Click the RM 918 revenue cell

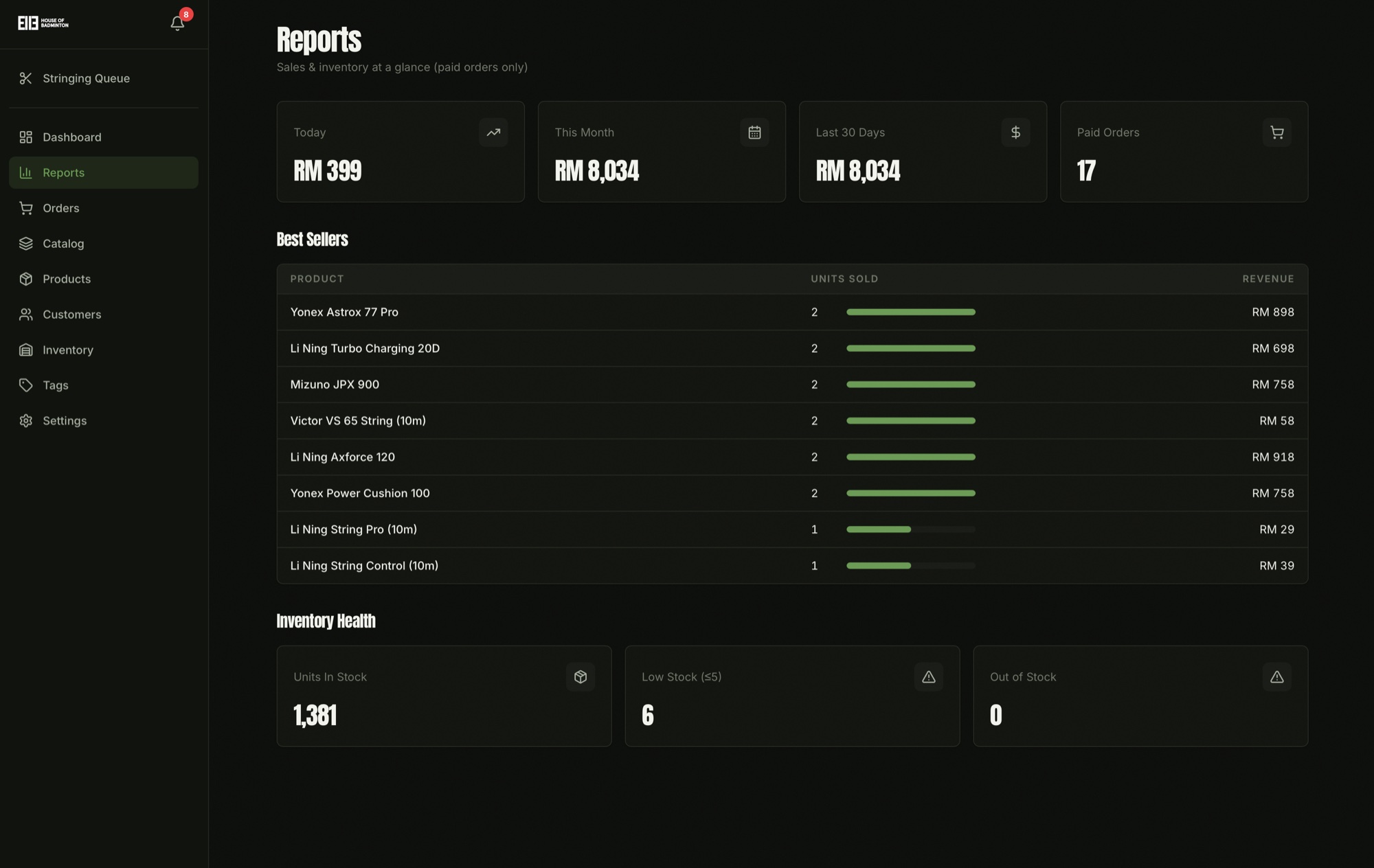point(1273,457)
